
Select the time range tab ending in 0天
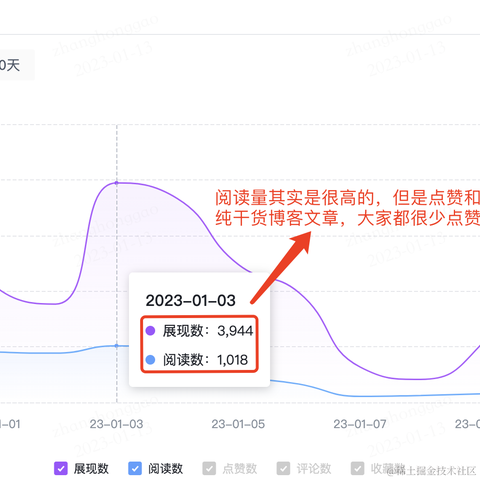click(x=16, y=65)
